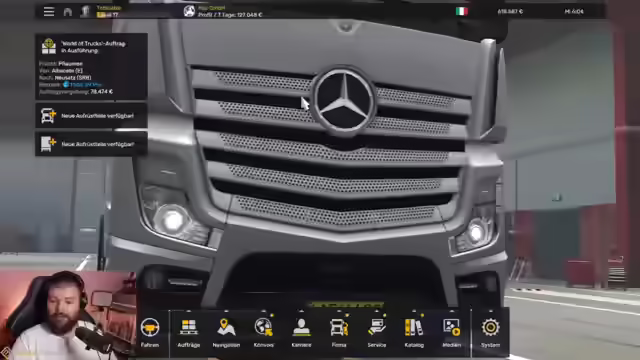Open the Aufträge menu
Screen dimensions: 640x360
click(x=189, y=333)
